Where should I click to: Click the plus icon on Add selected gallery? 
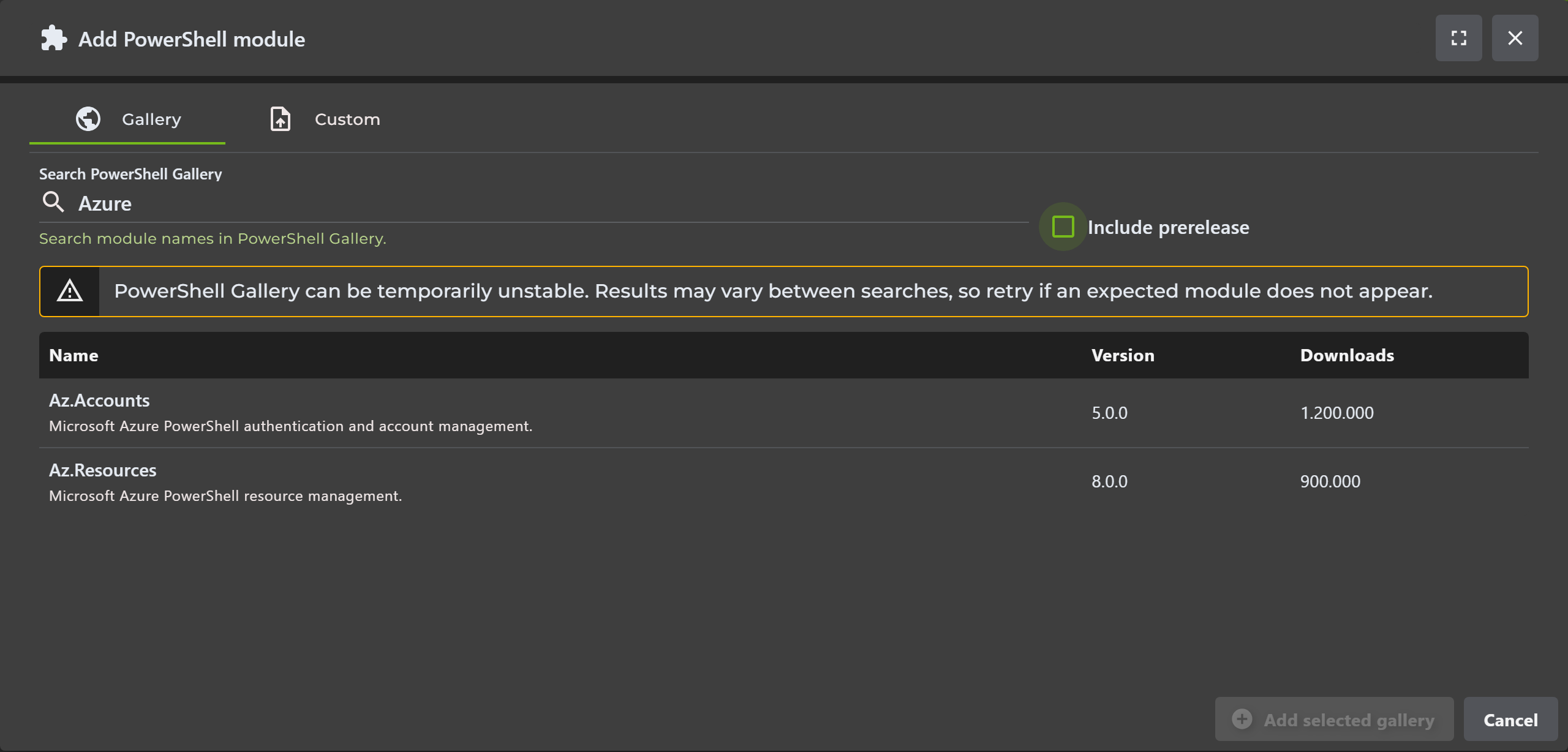[1242, 719]
